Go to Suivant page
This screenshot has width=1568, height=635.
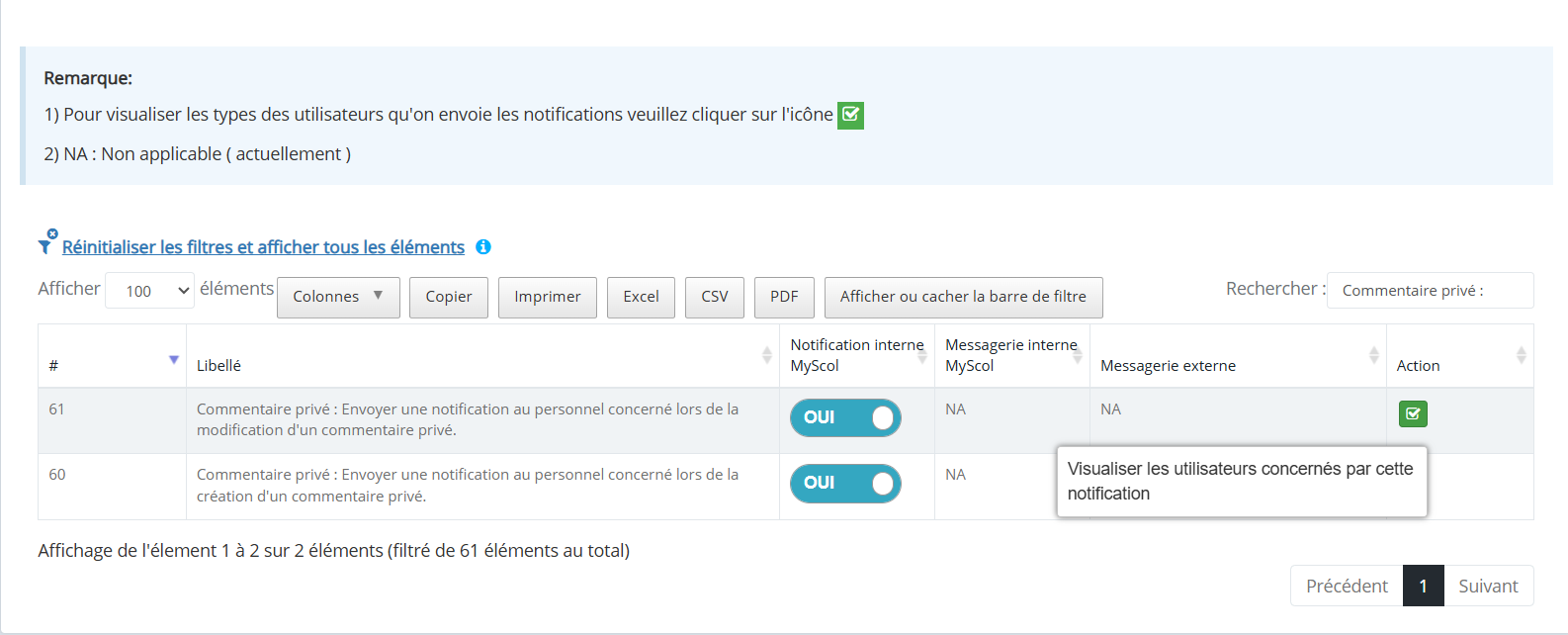(1488, 586)
